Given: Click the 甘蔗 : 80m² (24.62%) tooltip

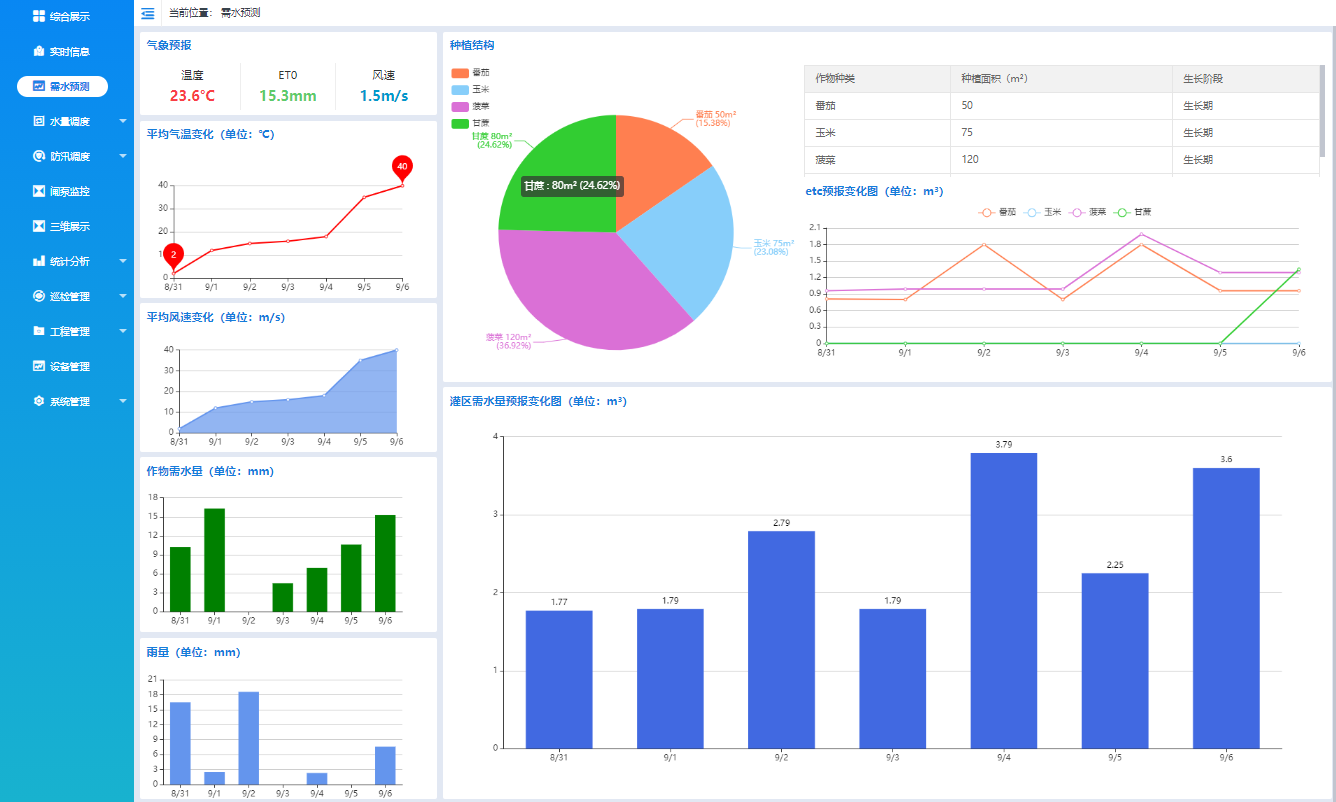Looking at the screenshot, I should pyautogui.click(x=572, y=185).
